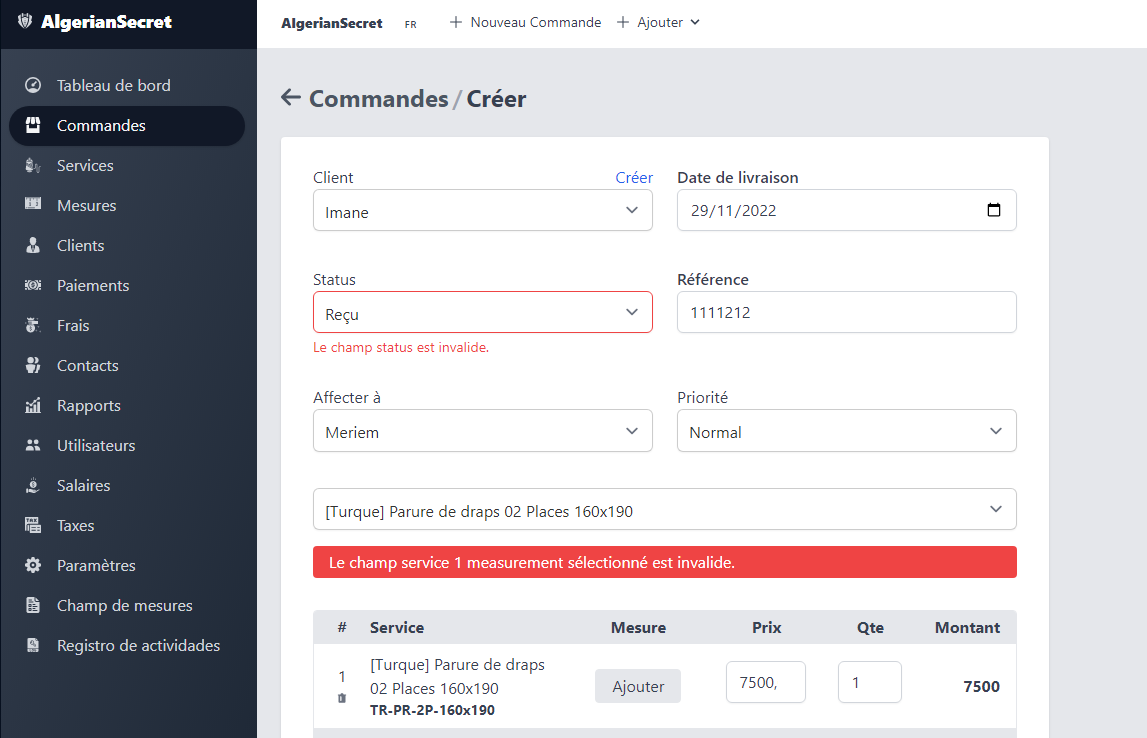Open the Priorité dropdown set to Normal
The height and width of the screenshot is (738, 1147).
coord(846,431)
